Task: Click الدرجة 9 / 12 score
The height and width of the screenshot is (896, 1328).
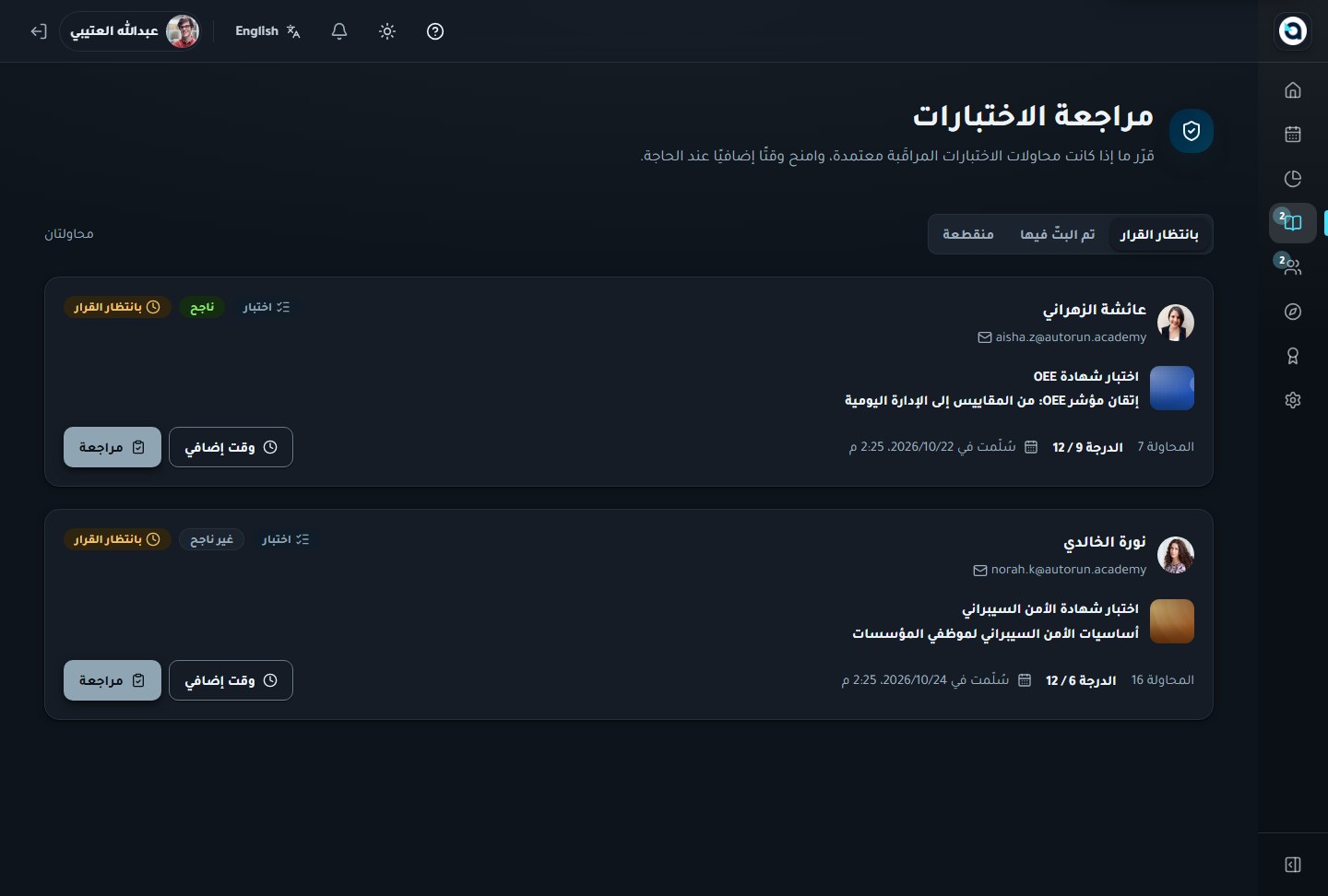Action: (x=1087, y=447)
